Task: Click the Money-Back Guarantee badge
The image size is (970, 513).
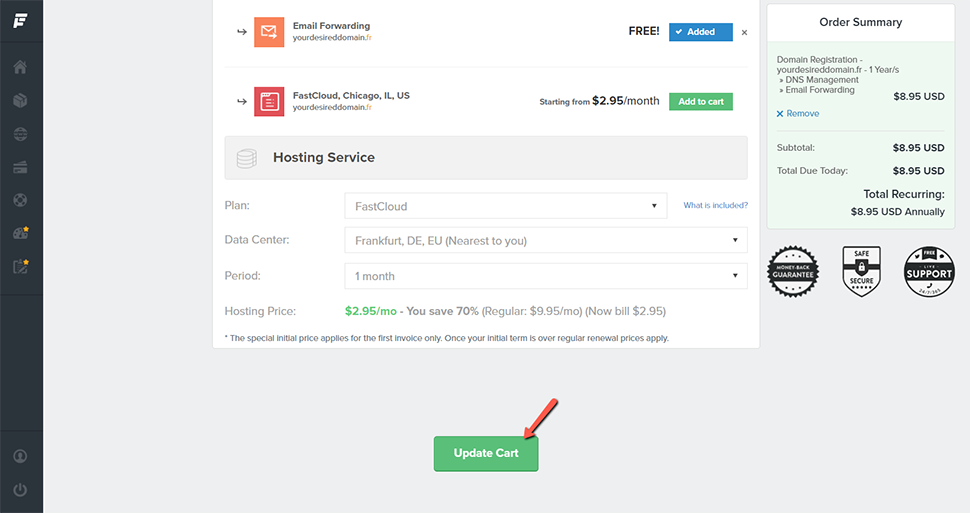Action: (x=793, y=272)
